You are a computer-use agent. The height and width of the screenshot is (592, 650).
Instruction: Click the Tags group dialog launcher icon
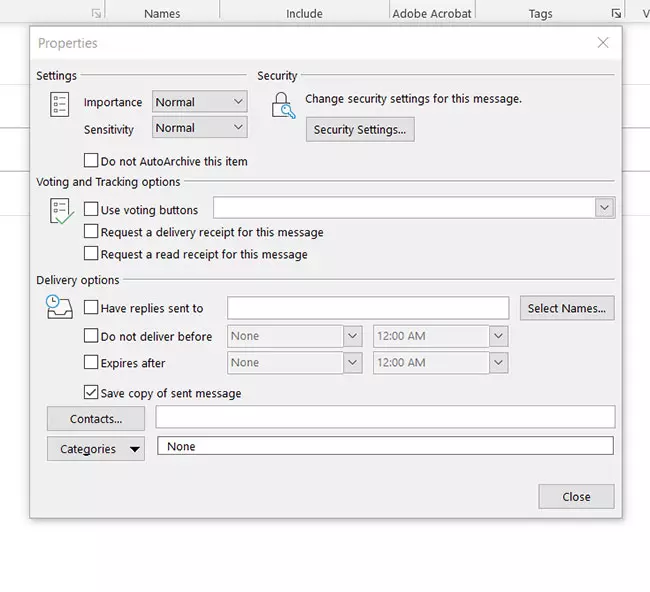coord(616,13)
